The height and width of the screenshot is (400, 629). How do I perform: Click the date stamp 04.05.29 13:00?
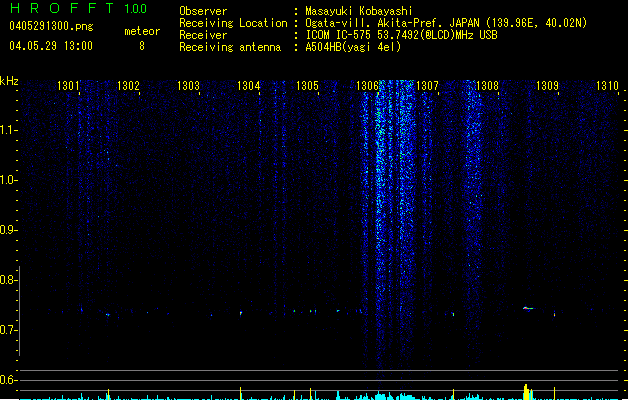point(51,46)
